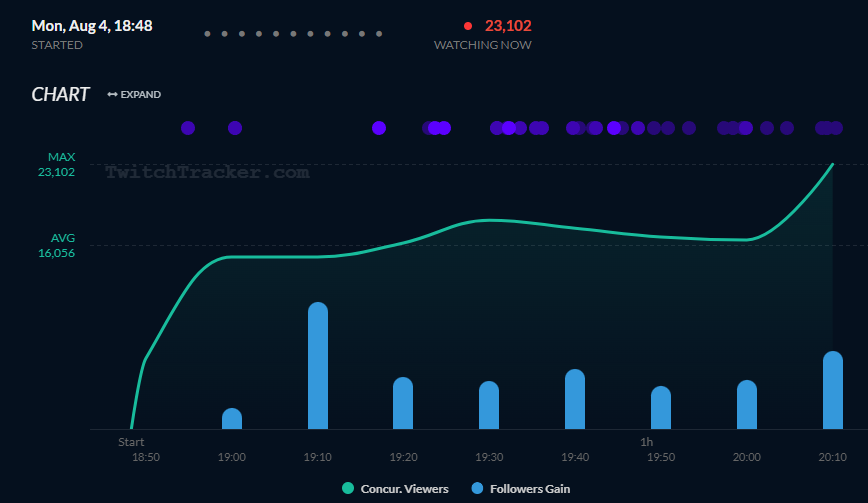Click the MAX 23,102 axis label
This screenshot has width=868, height=503.
tap(56, 164)
